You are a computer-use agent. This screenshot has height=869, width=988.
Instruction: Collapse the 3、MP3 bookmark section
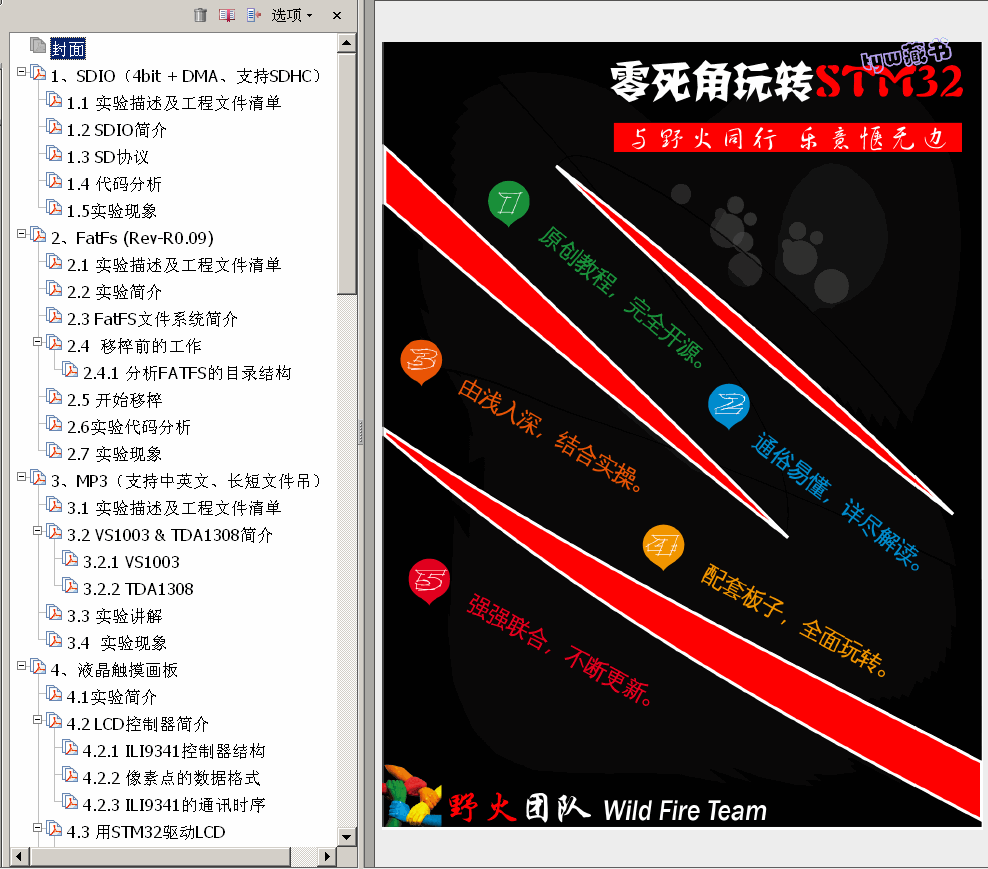[x=21, y=477]
